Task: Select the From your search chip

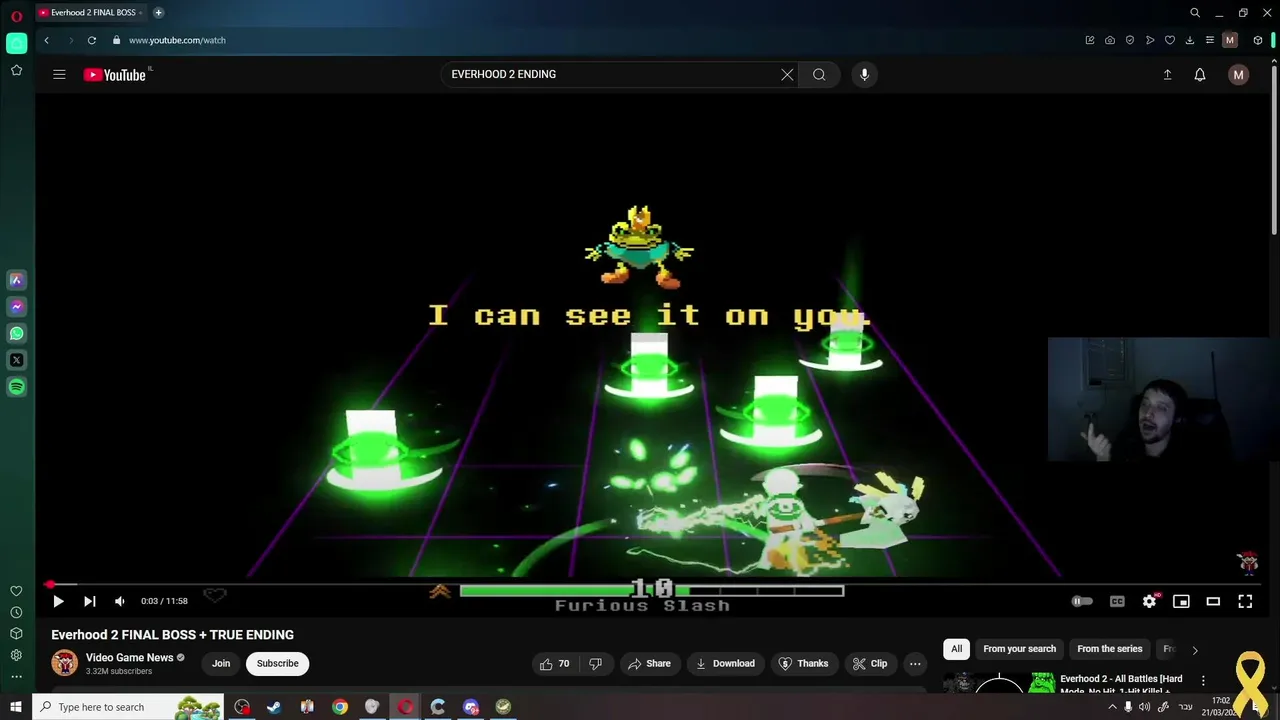Action: 1019,649
